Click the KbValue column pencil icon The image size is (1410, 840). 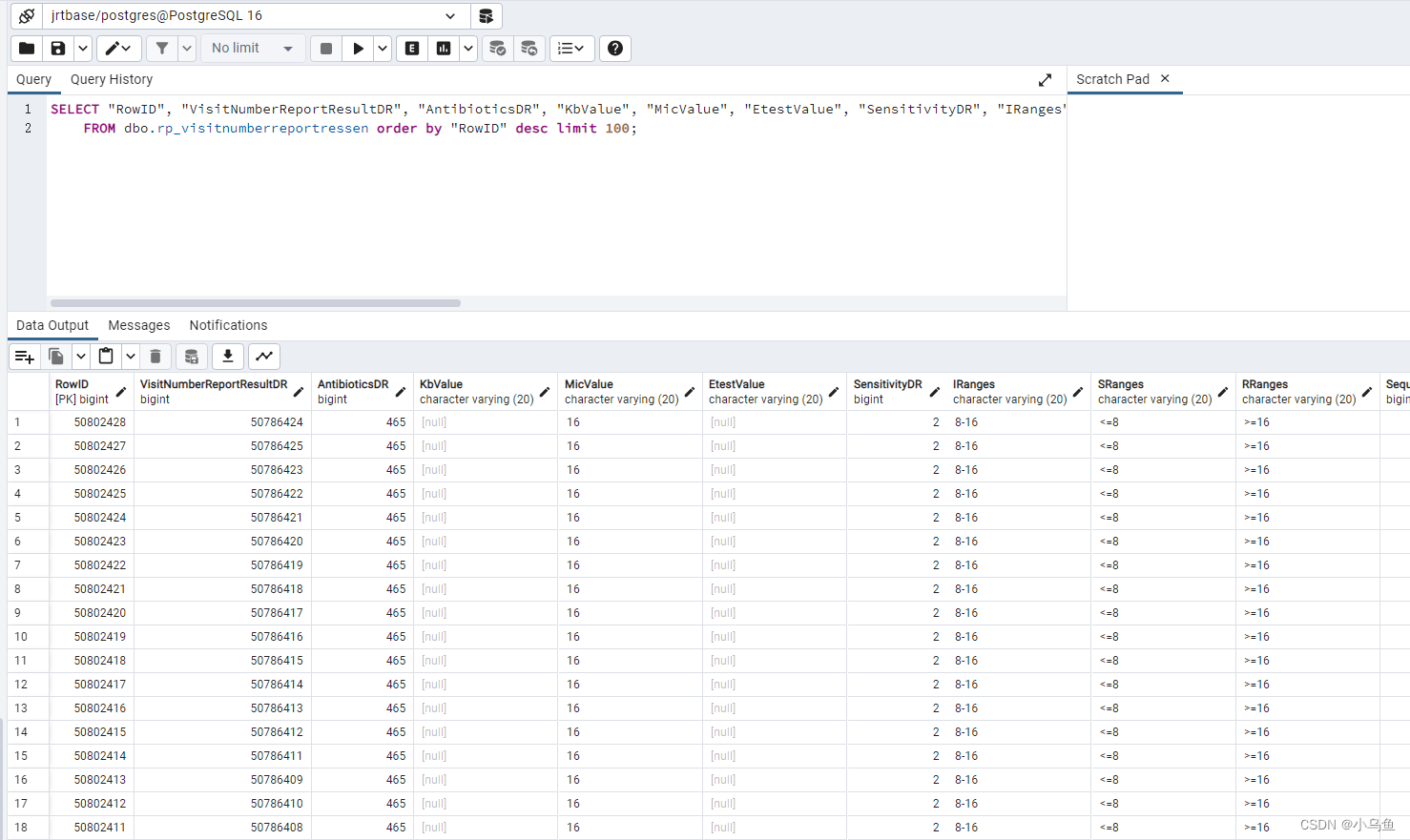coord(545,392)
